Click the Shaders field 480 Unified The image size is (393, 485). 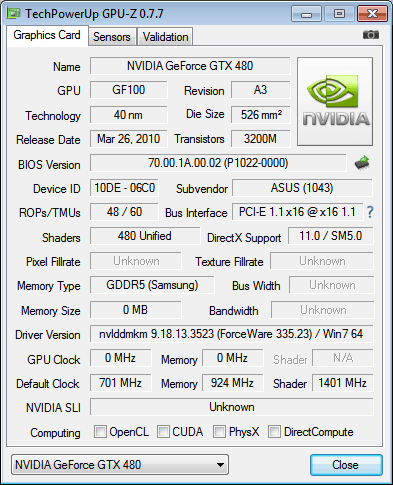(145, 236)
